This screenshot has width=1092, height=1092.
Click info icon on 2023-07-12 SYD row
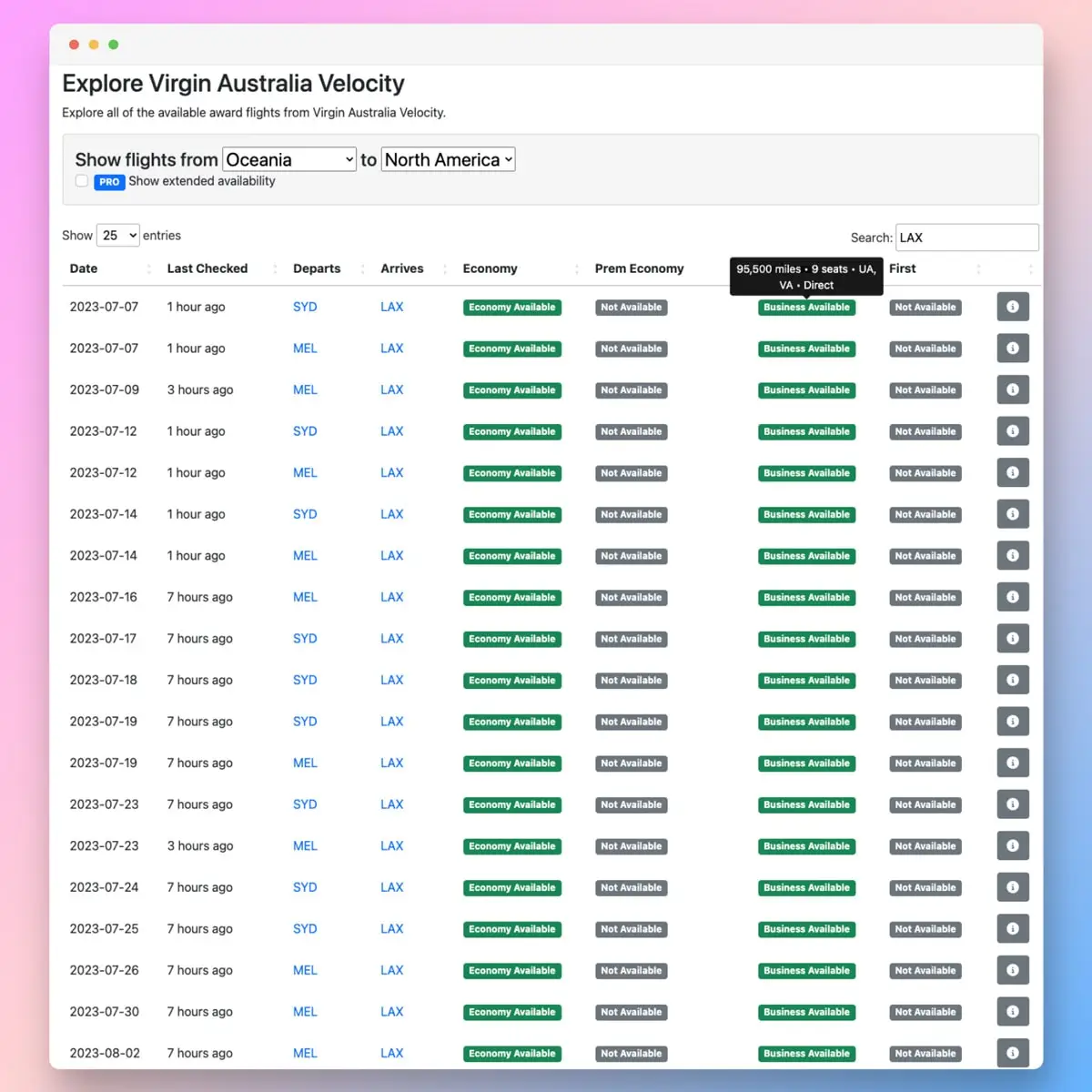pyautogui.click(x=1013, y=431)
